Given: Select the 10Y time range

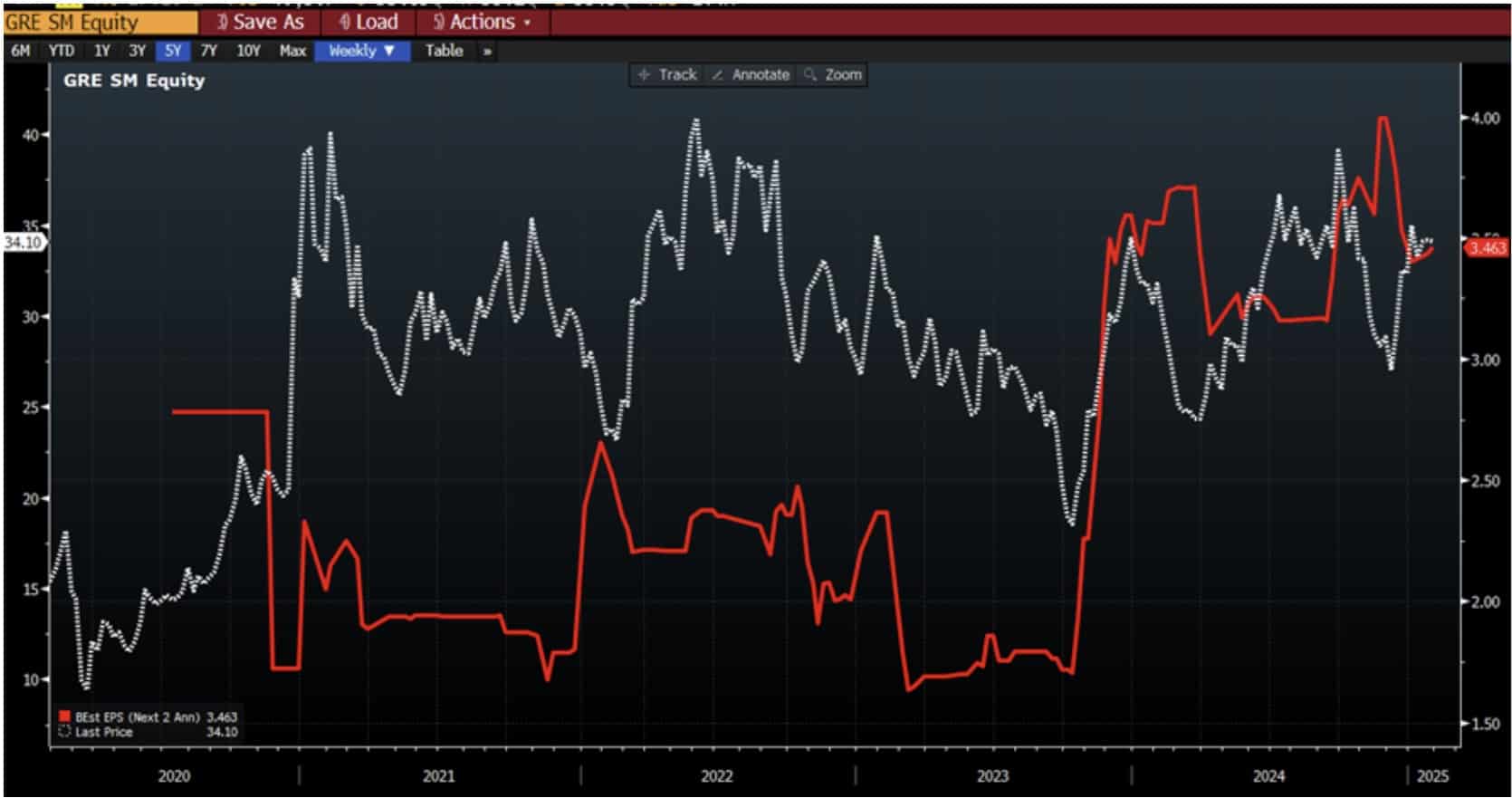Looking at the screenshot, I should pos(248,52).
